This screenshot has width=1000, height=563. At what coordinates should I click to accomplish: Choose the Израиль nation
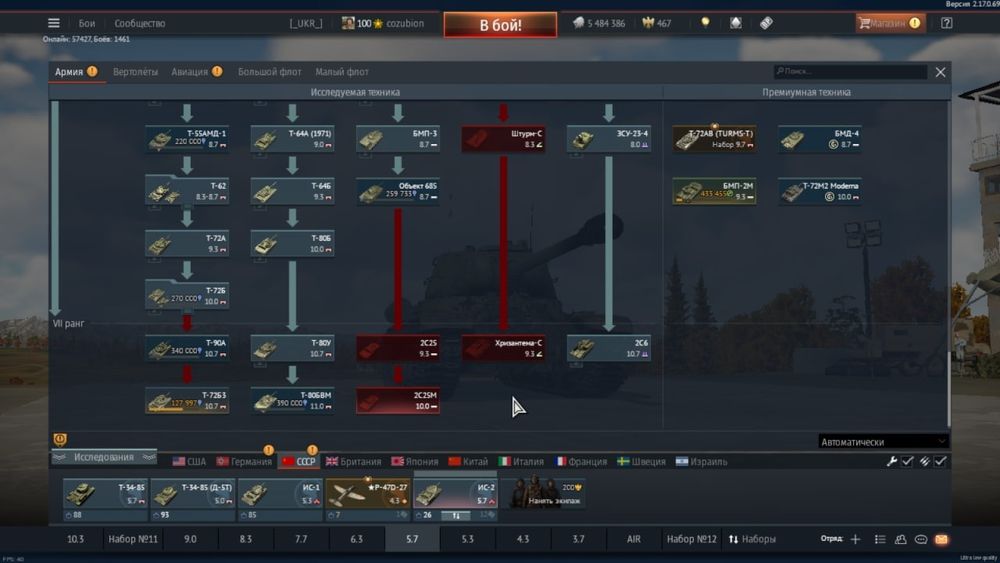click(702, 461)
